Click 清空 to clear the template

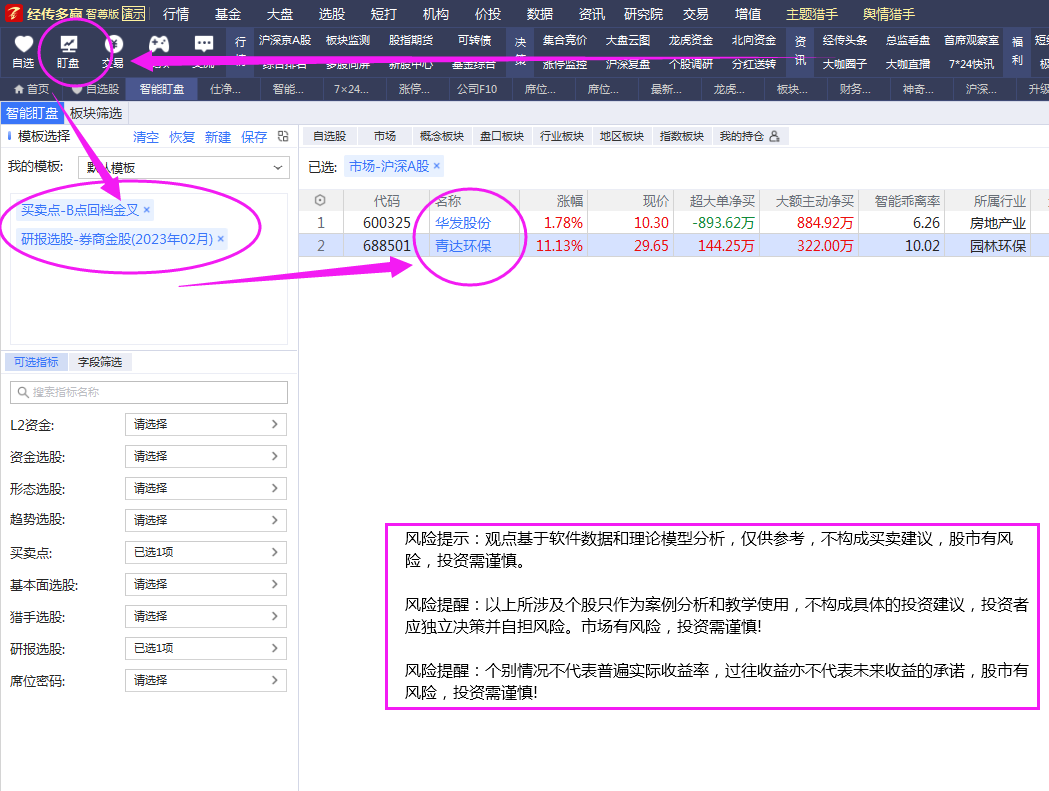pos(146,137)
